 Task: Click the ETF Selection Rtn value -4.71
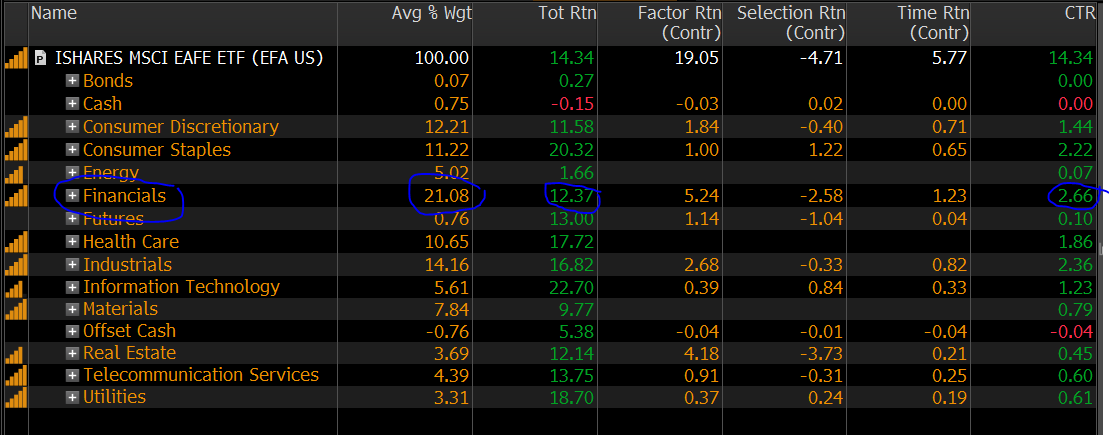tap(820, 58)
